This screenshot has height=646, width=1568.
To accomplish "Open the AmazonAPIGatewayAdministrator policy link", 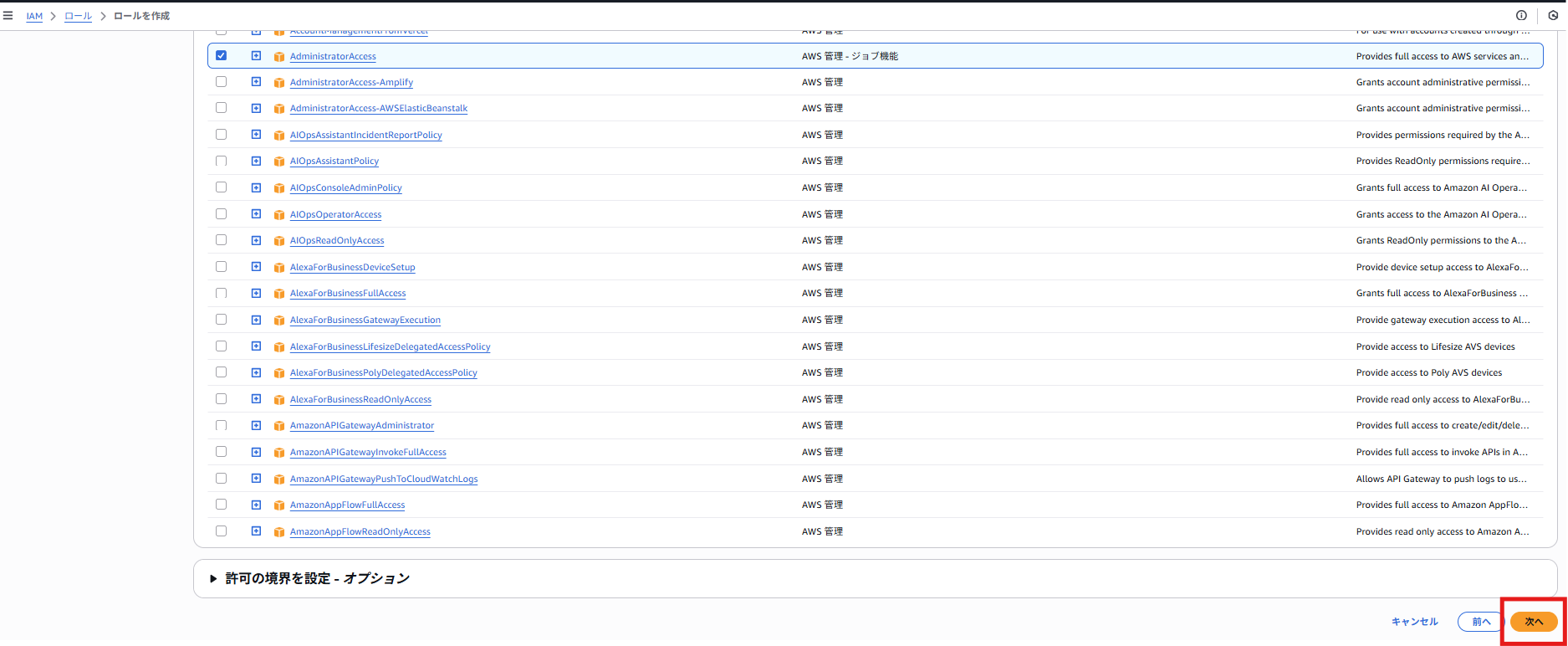I will (x=362, y=425).
